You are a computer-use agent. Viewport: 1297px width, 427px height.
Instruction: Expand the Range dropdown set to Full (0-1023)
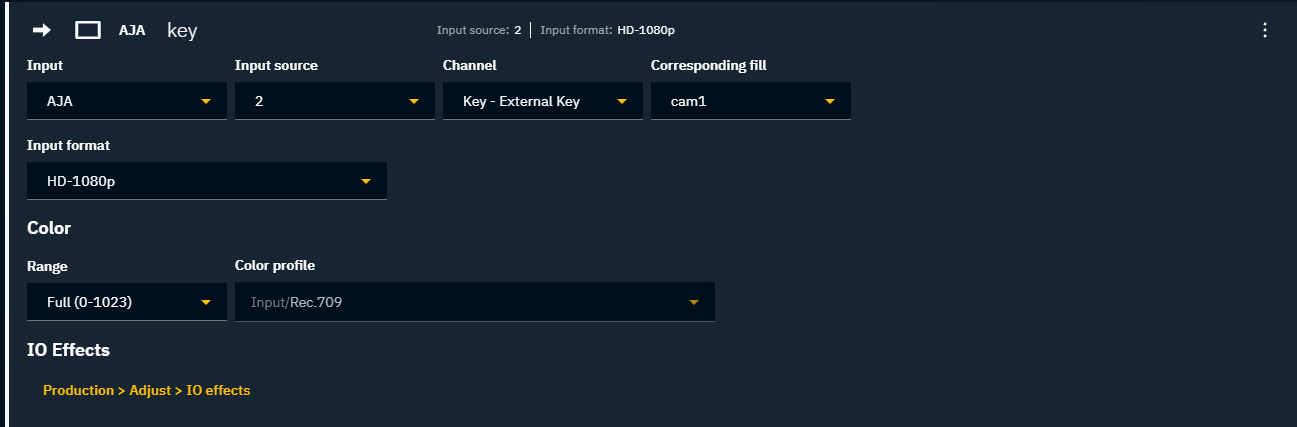point(127,302)
